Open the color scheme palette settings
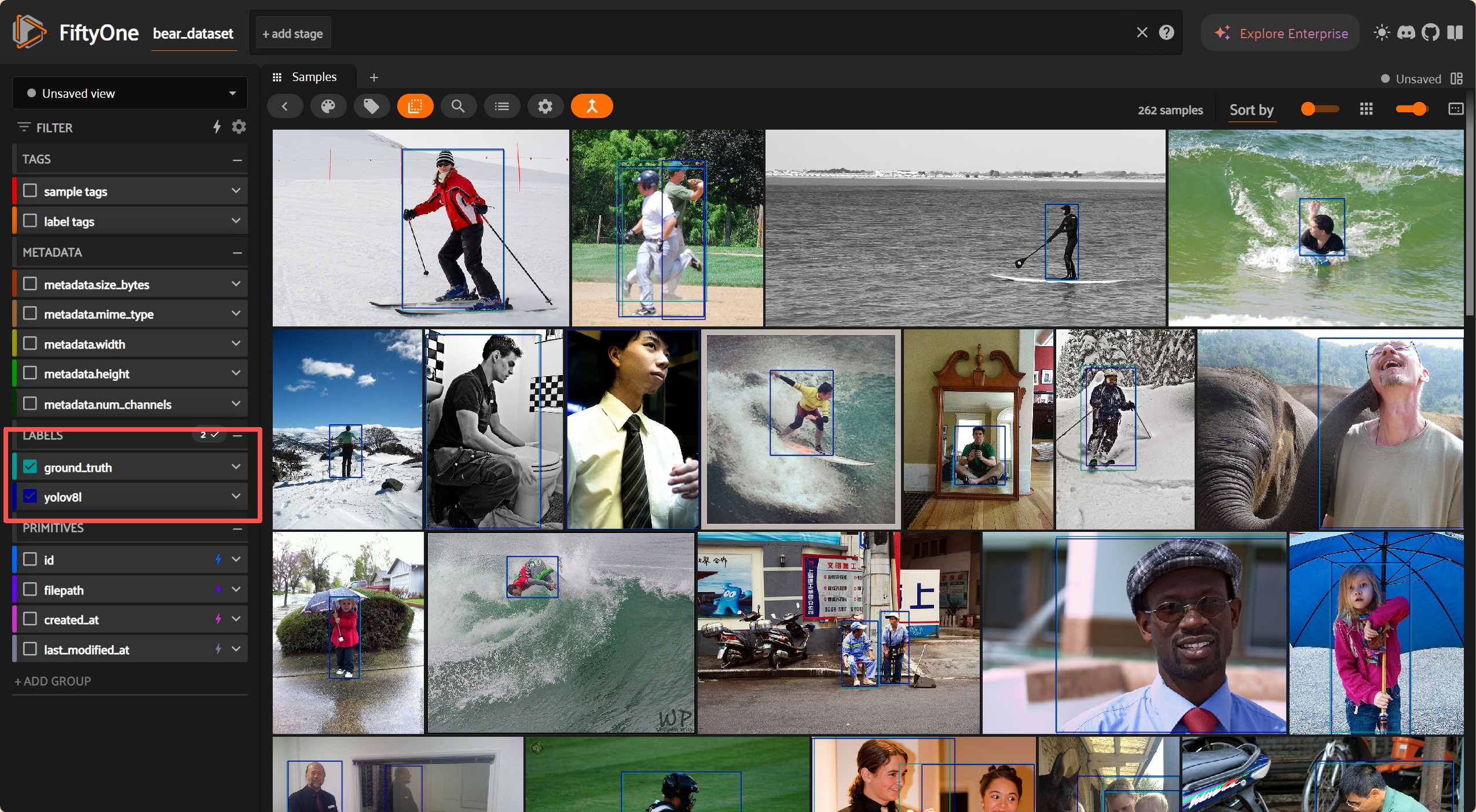 (328, 106)
